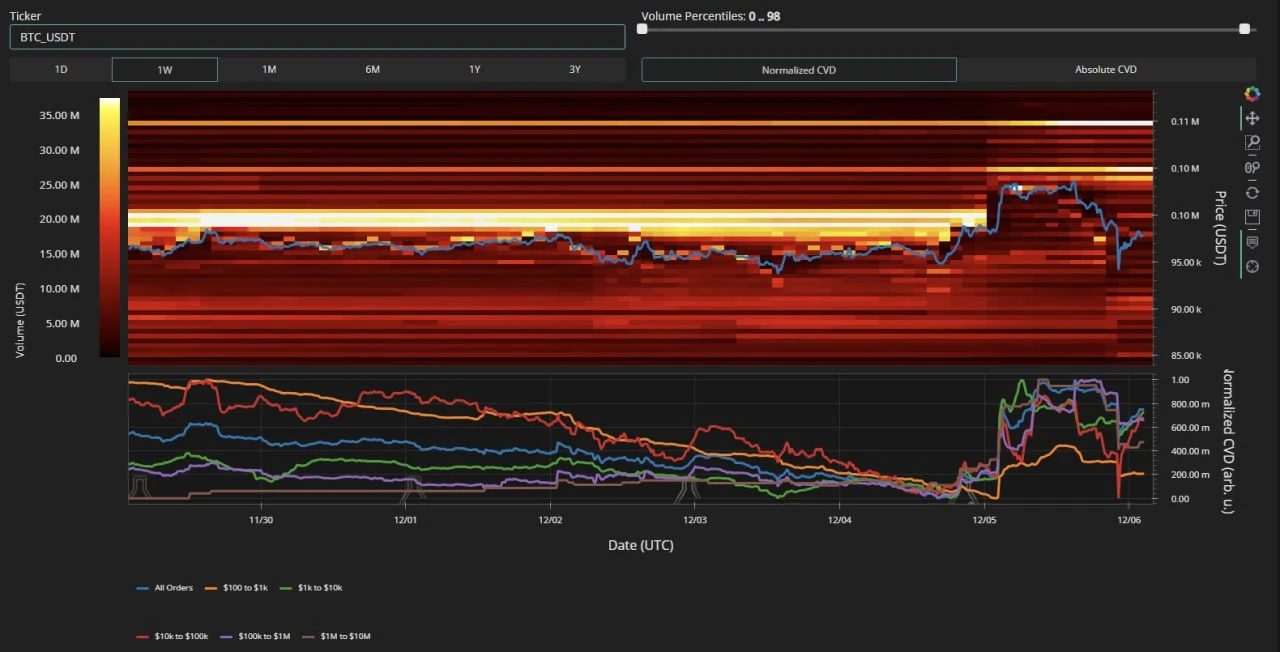The width and height of the screenshot is (1280, 652).
Task: Hide the All Orders series in the legend
Action: (165, 588)
